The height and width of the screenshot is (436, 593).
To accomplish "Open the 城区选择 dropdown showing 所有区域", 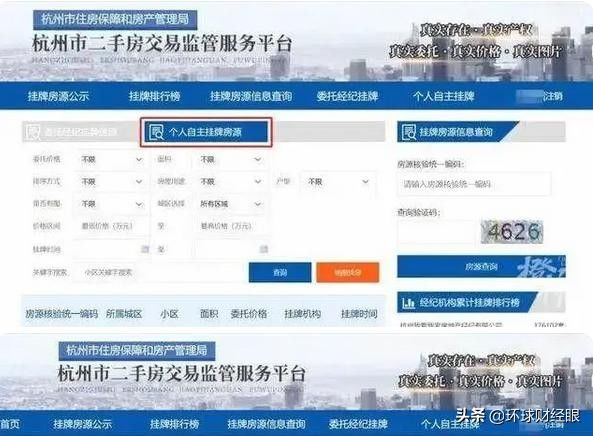I will click(x=230, y=204).
